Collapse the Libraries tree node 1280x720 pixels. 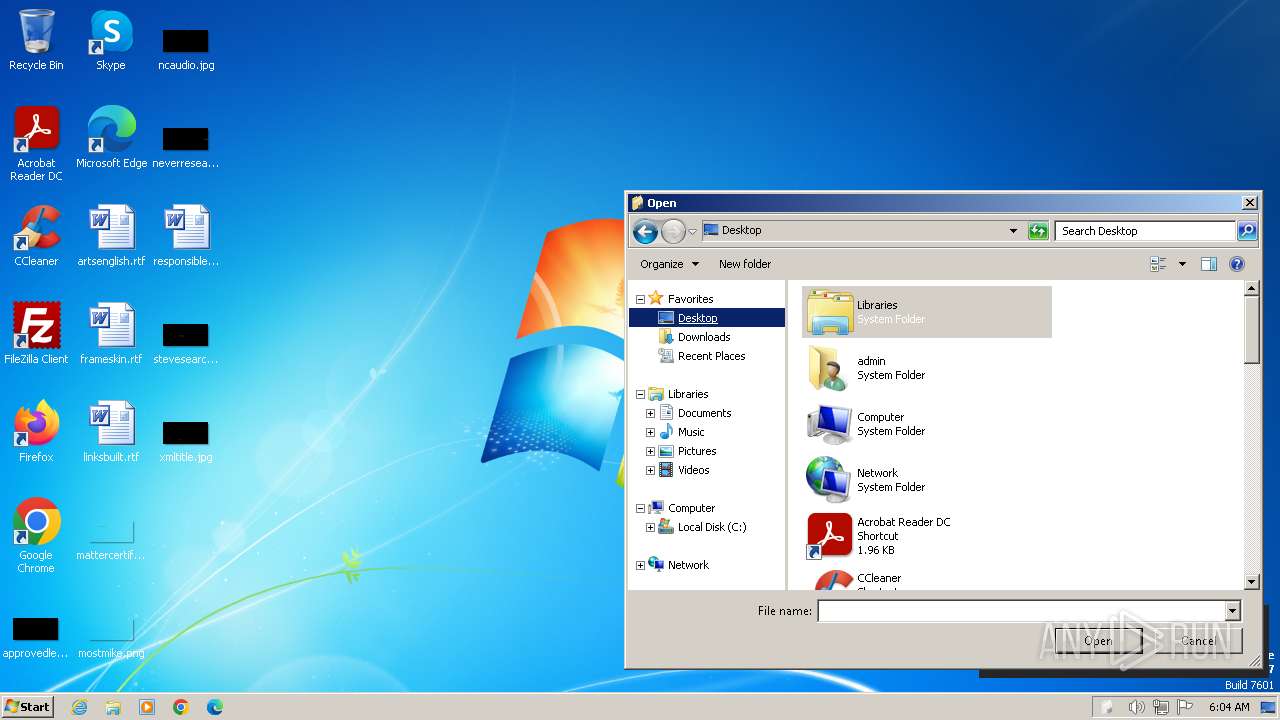(x=640, y=394)
